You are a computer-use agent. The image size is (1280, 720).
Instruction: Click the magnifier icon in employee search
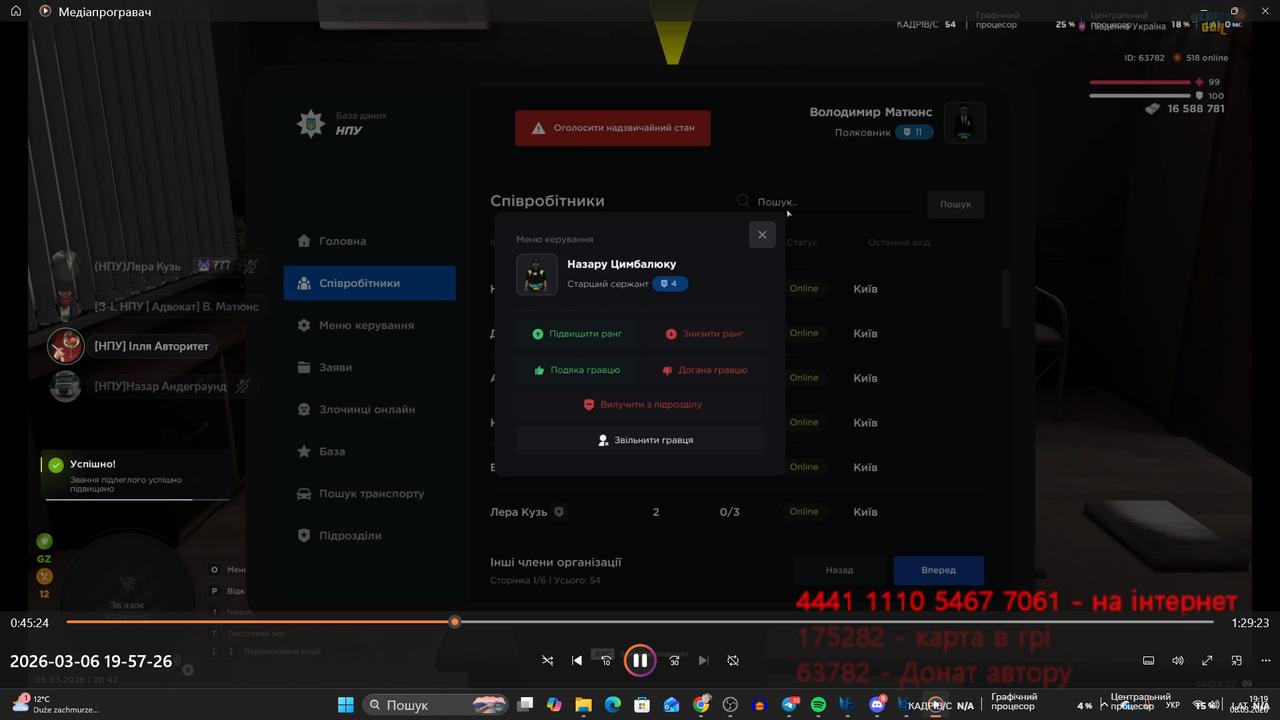(743, 201)
